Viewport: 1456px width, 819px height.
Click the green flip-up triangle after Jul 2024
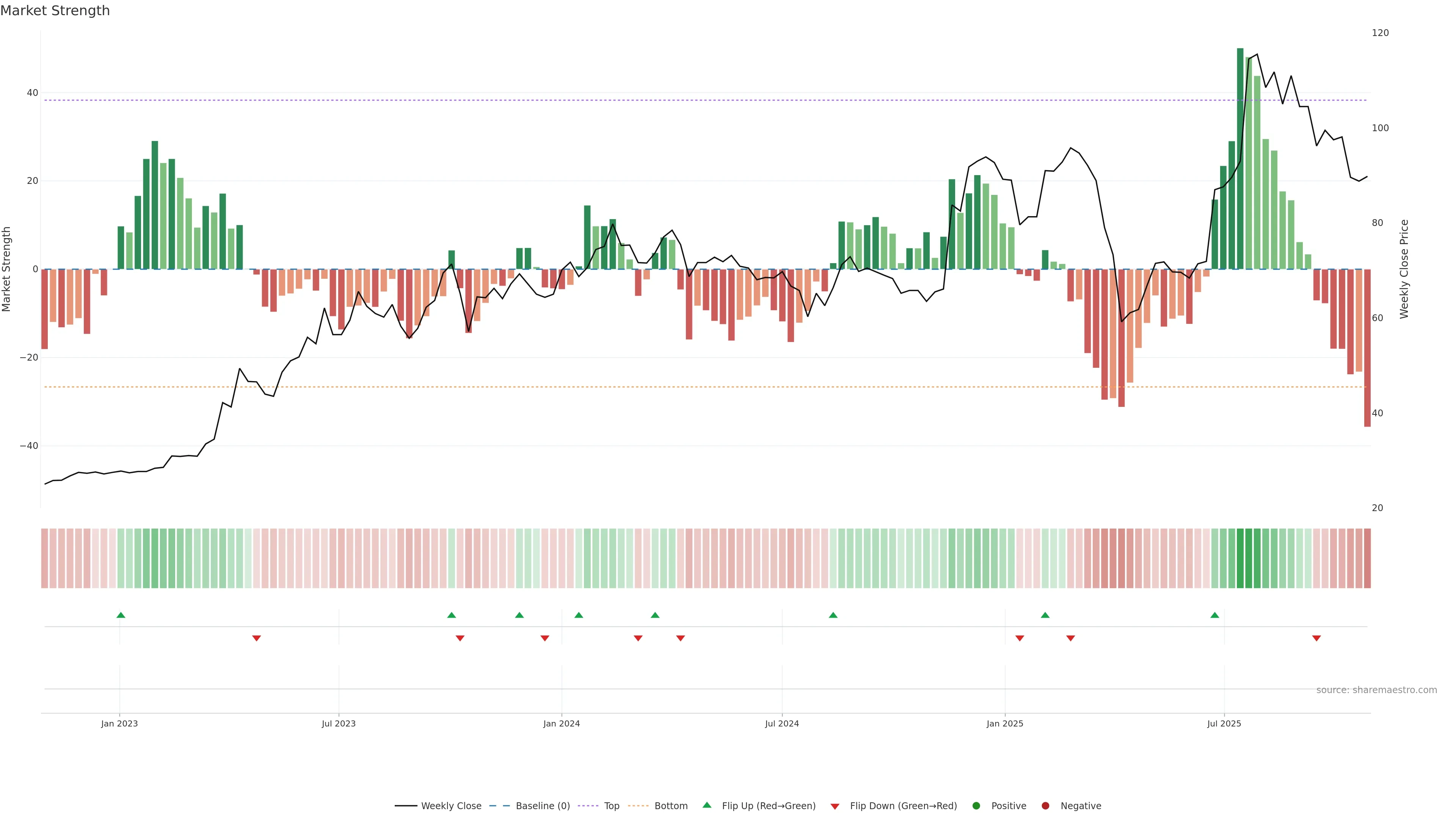(x=833, y=615)
